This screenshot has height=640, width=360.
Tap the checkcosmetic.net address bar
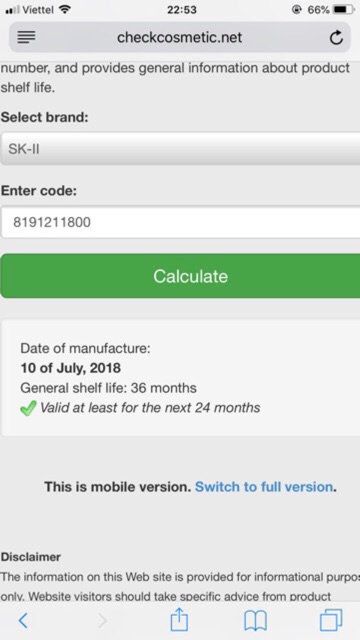(180, 38)
